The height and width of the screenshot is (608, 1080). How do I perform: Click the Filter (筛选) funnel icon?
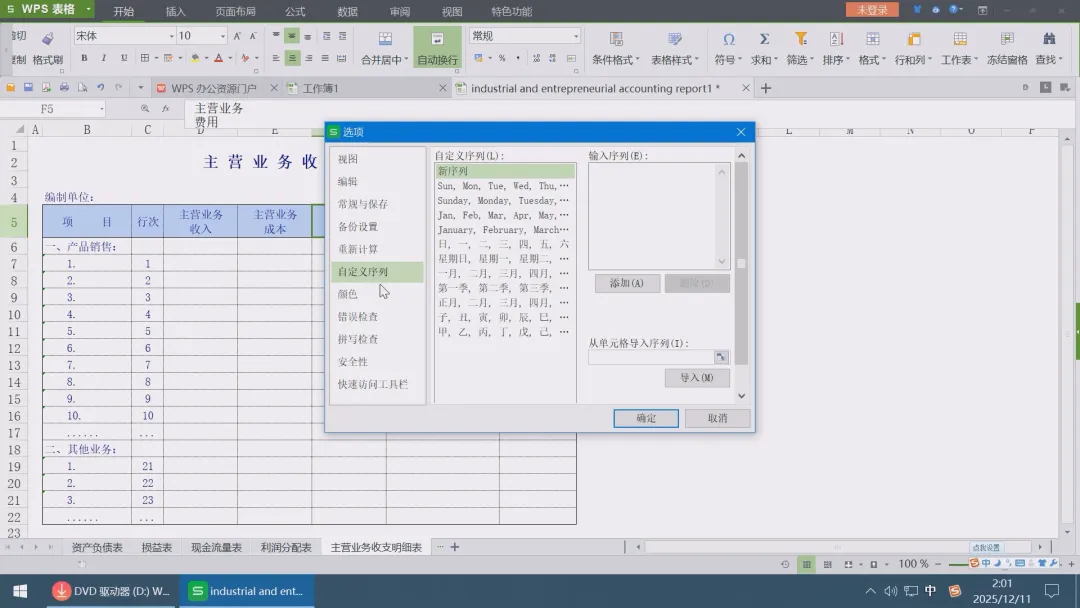point(800,39)
